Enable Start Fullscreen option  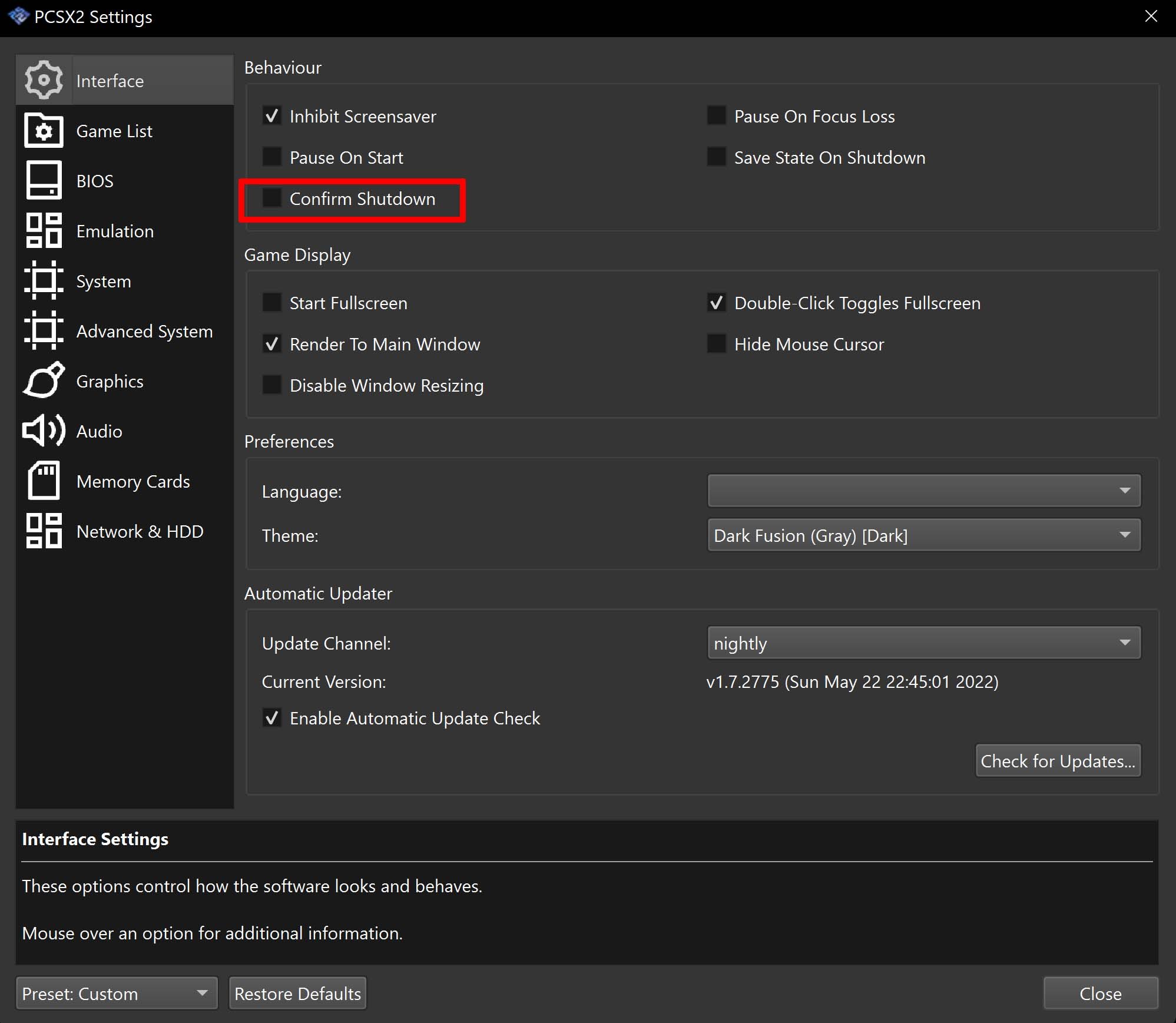coord(271,303)
